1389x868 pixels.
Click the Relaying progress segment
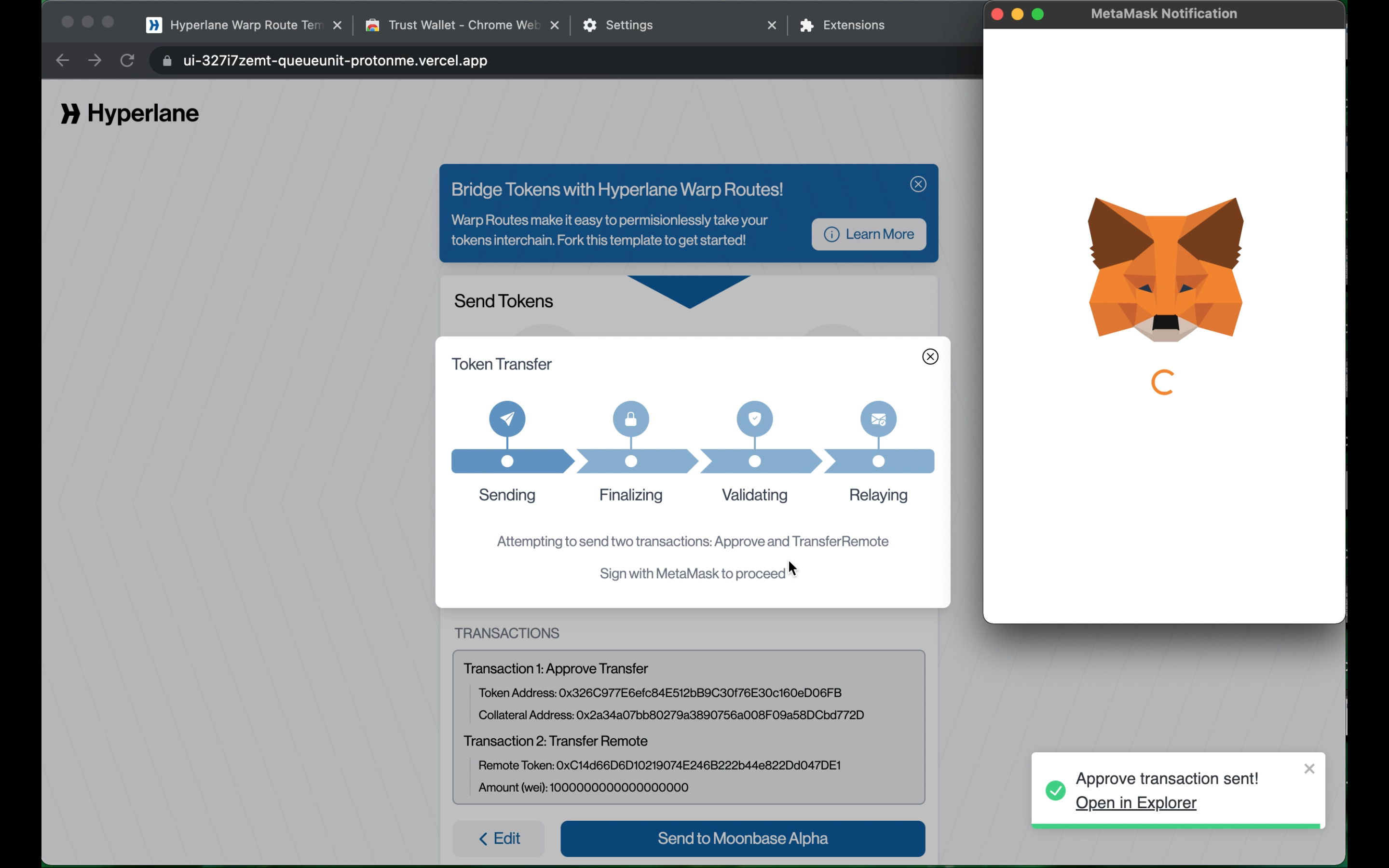tap(880, 461)
